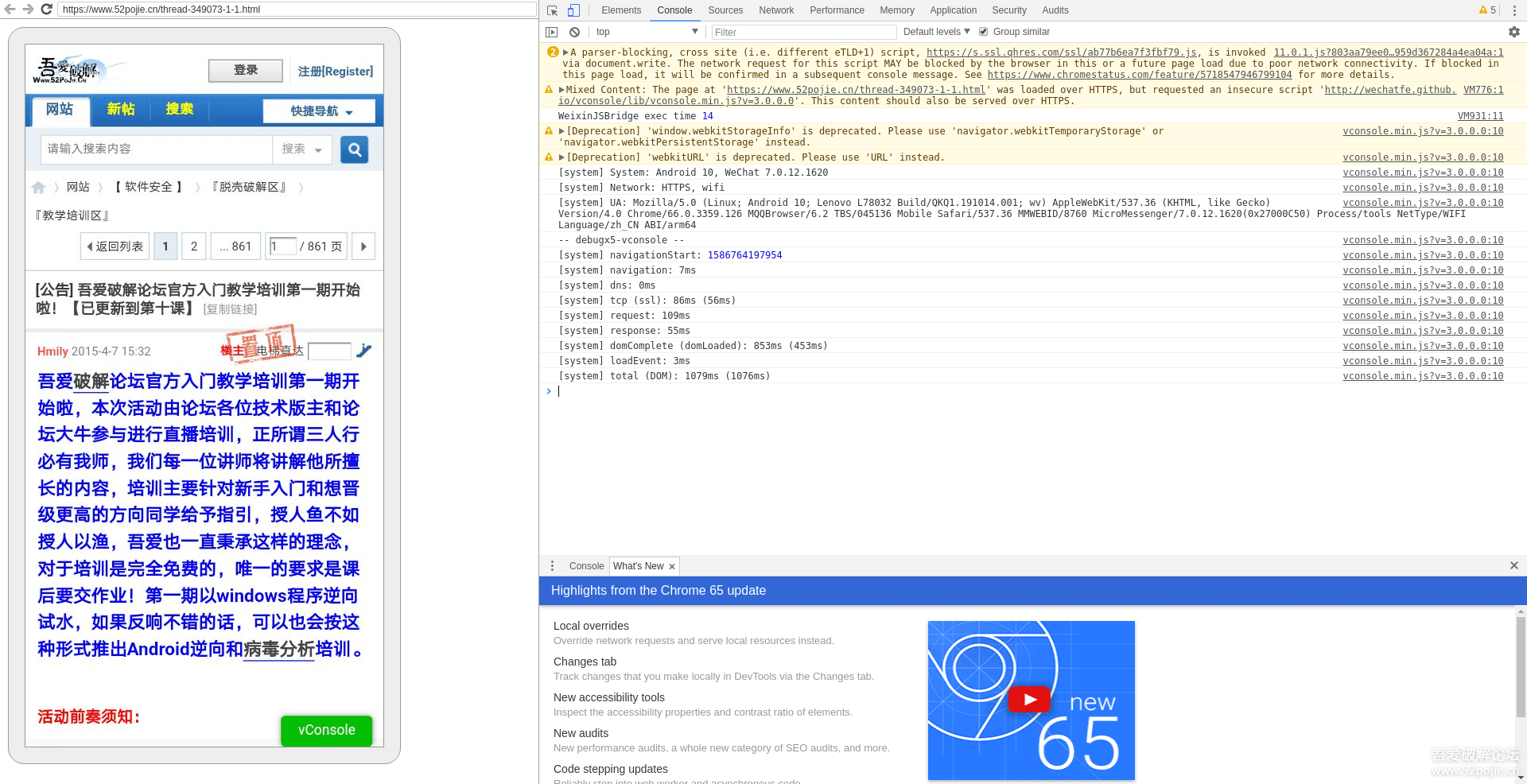Open DevTools console settings gear
The image size is (1527, 784).
(x=1513, y=32)
